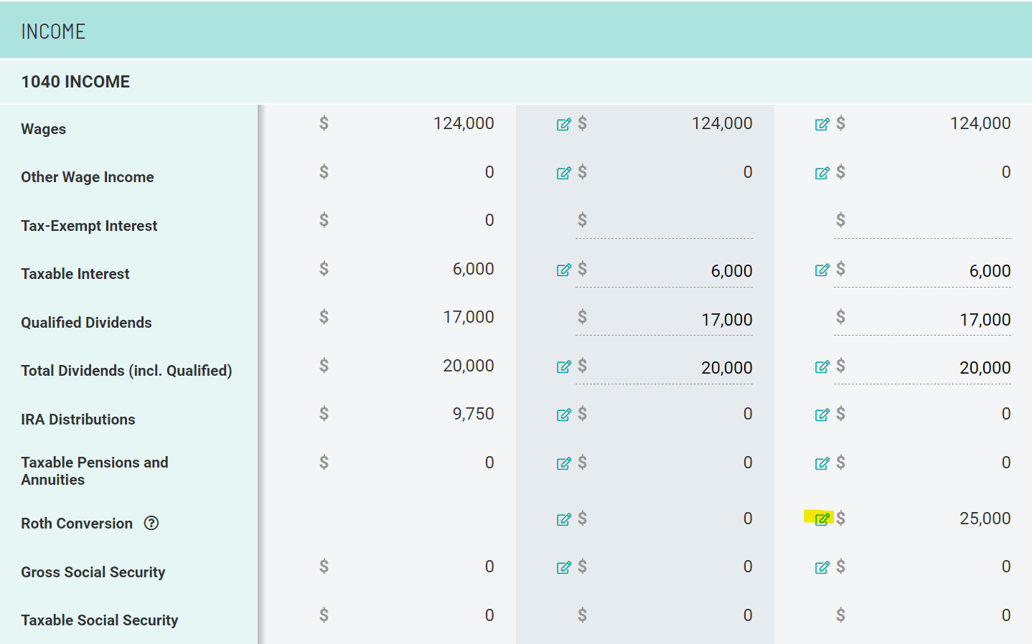
Task: Open the IRA Distributions editor, right column
Action: 822,415
